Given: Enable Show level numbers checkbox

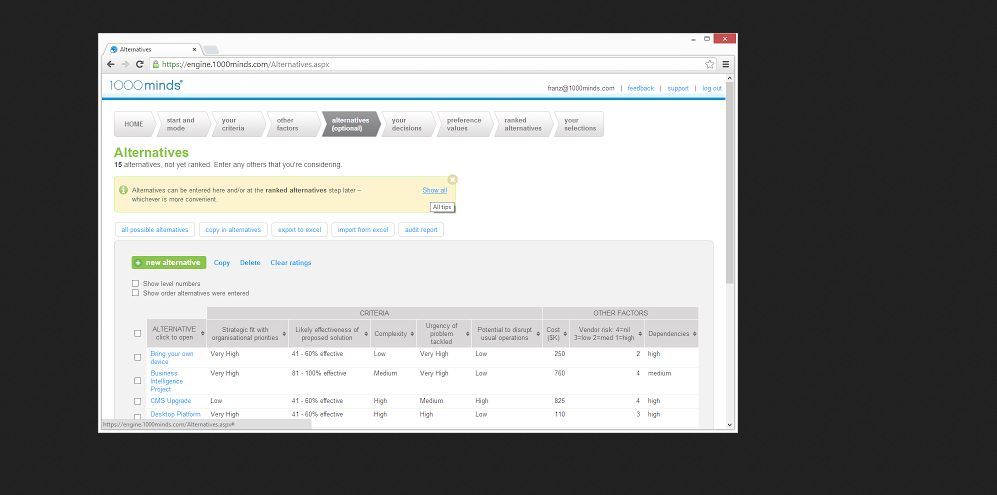Looking at the screenshot, I should (136, 284).
